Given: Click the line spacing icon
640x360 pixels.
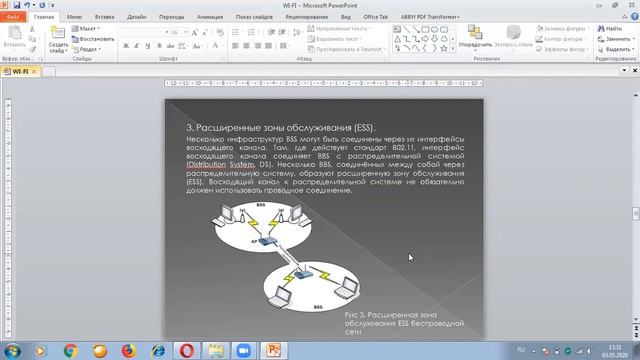Looking at the screenshot, I should (x=298, y=32).
